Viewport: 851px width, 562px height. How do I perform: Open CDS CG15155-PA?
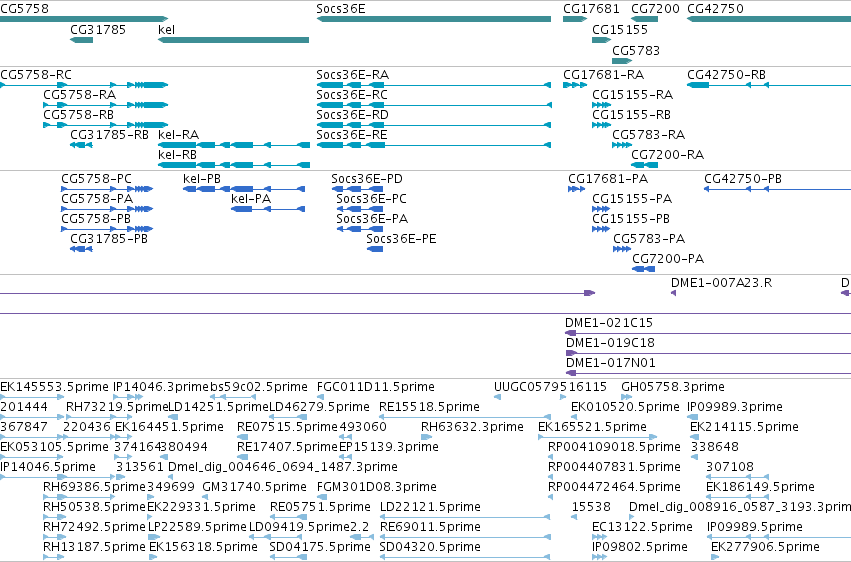click(601, 209)
